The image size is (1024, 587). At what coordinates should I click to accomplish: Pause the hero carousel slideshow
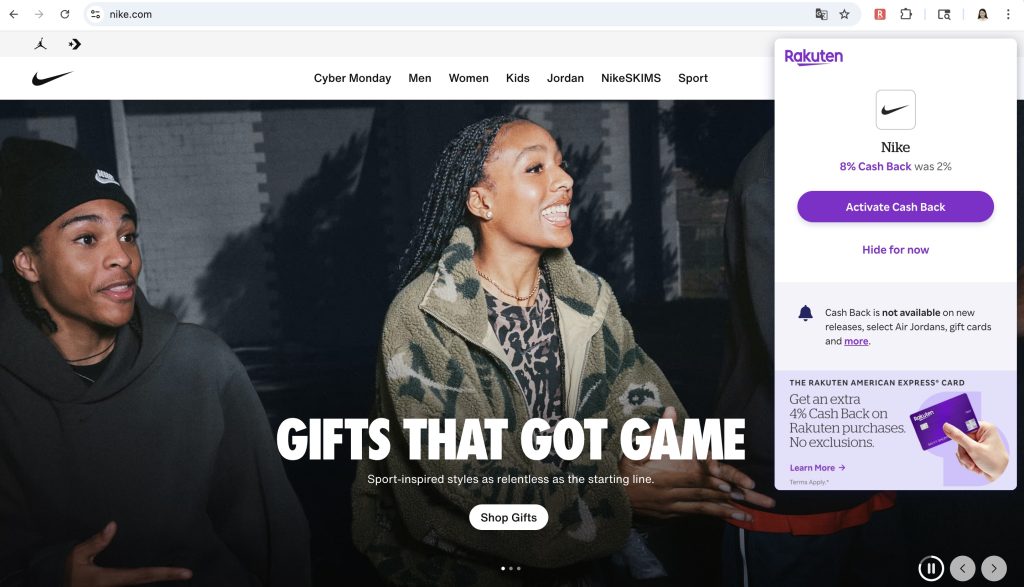(931, 568)
